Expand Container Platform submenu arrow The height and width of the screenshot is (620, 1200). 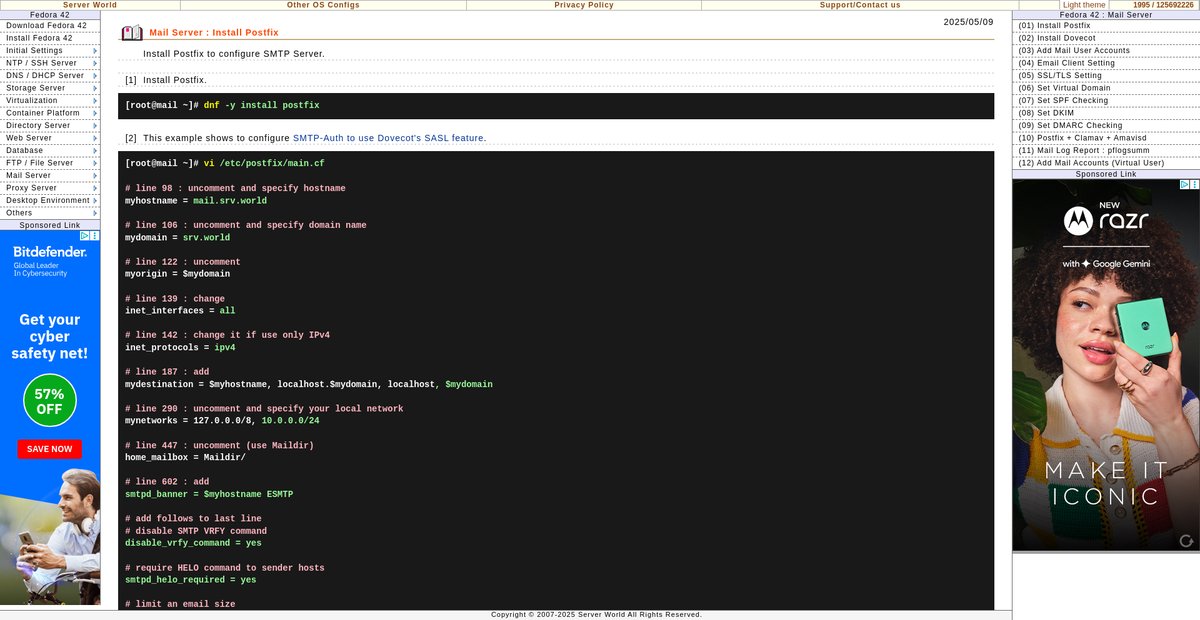pos(95,113)
